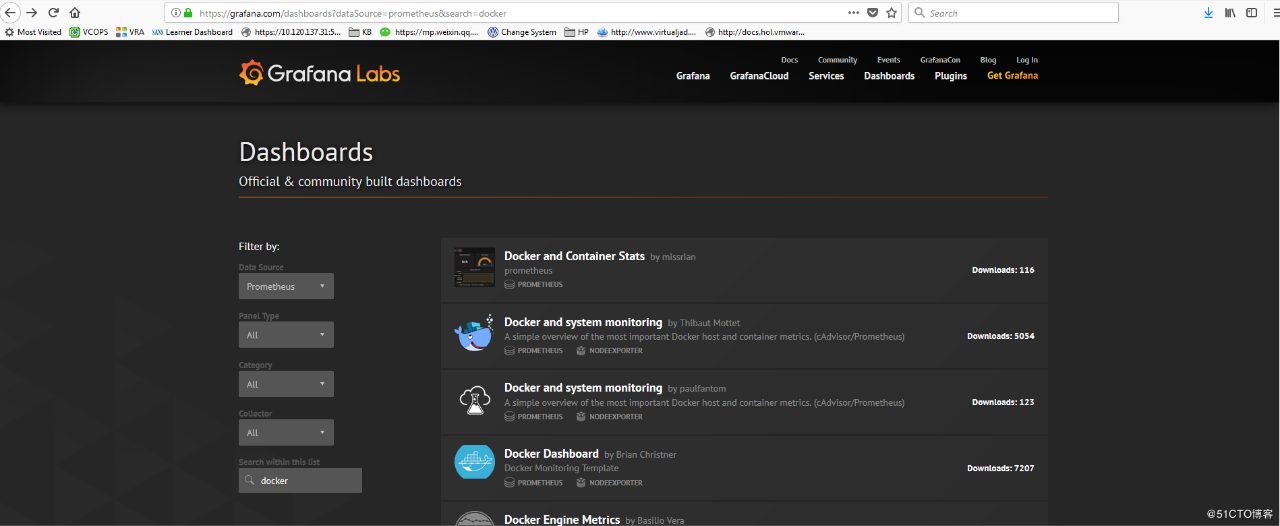Click the cloud flask thumbnail by paulfantom
Screen dimensions: 1280x526
(x=475, y=401)
